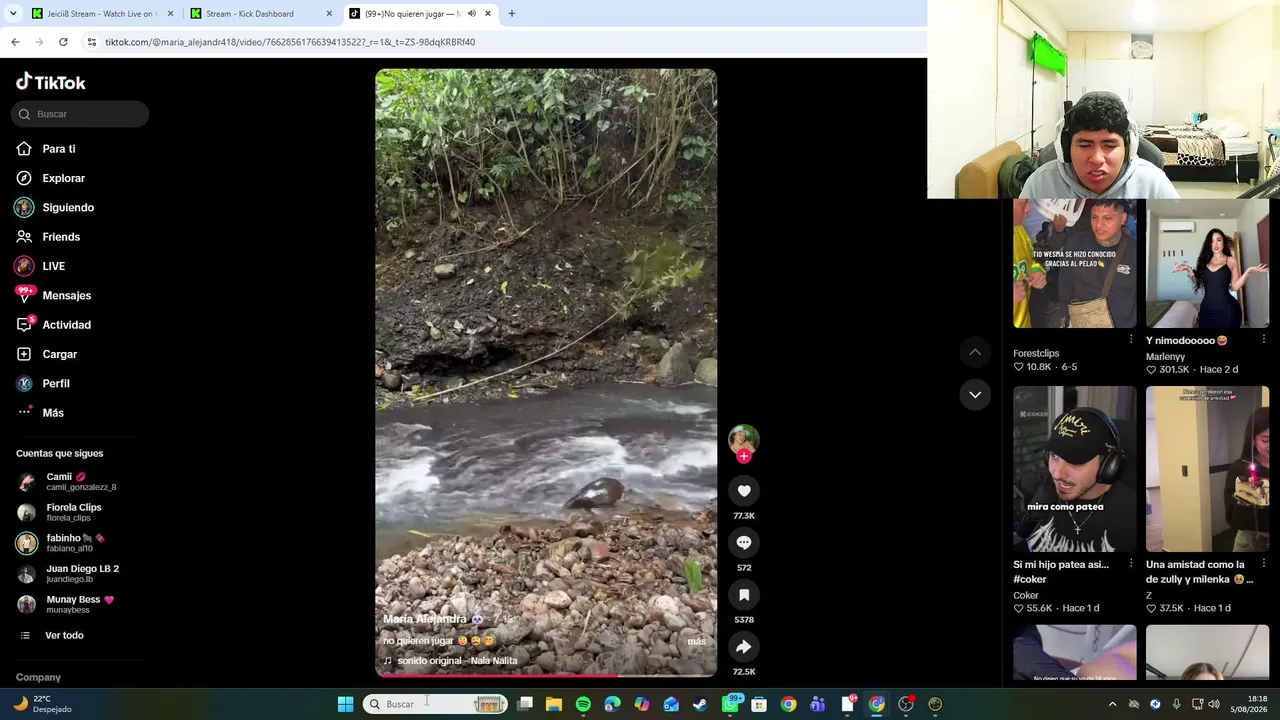Focus the TikTok Buscar search field
This screenshot has width=1280, height=720.
tap(80, 114)
